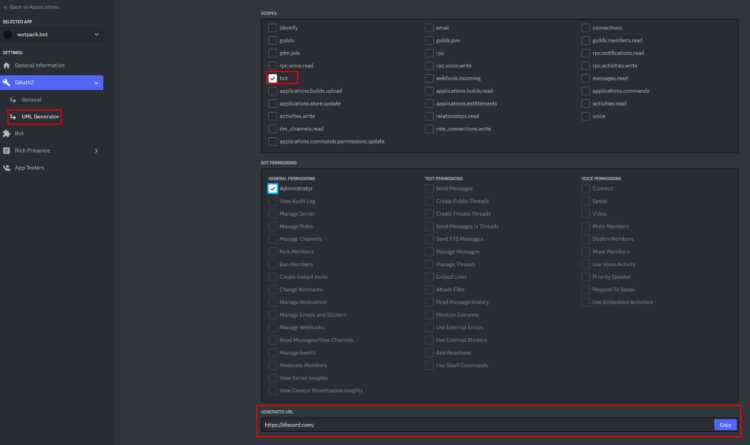Image resolution: width=750 pixels, height=445 pixels.
Task: Tick Create Public Threads permission
Action: (x=429, y=201)
